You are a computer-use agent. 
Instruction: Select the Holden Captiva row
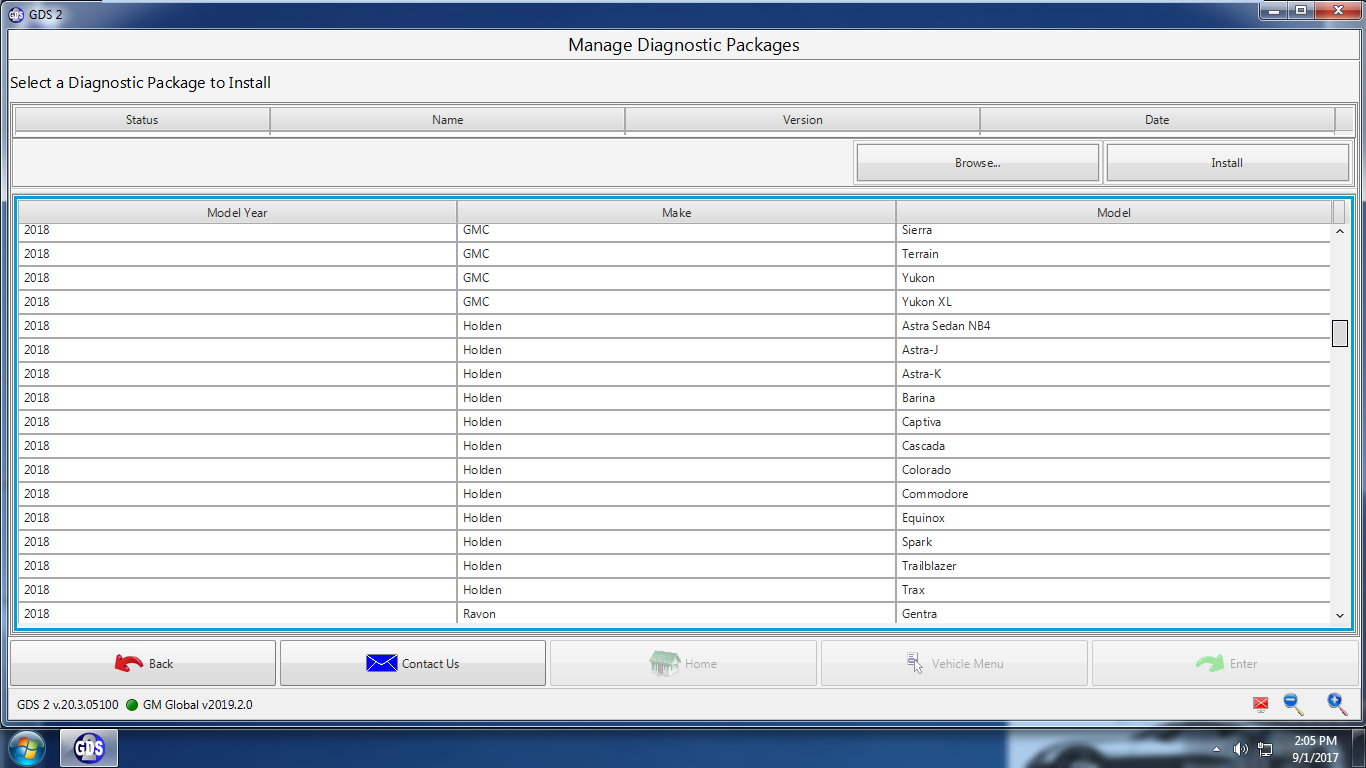674,422
